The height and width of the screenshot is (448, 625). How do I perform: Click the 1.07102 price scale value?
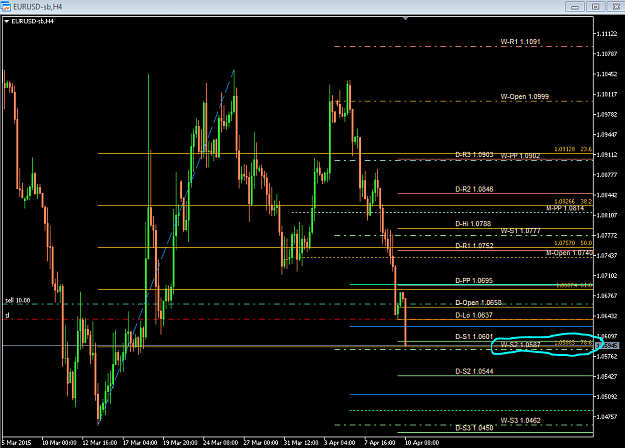coord(607,275)
